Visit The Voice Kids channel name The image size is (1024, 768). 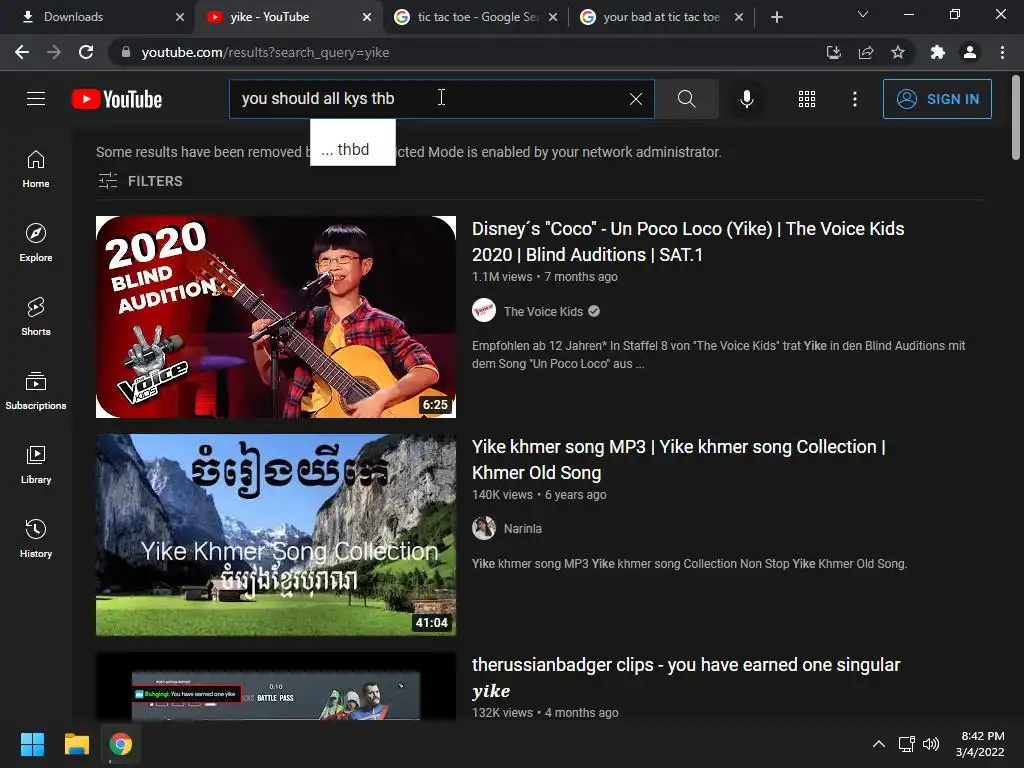[543, 312]
